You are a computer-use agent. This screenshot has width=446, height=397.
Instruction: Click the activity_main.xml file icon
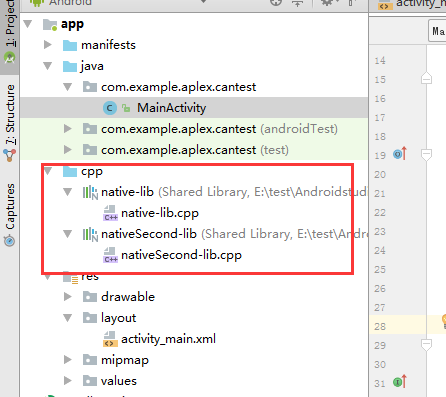110,339
